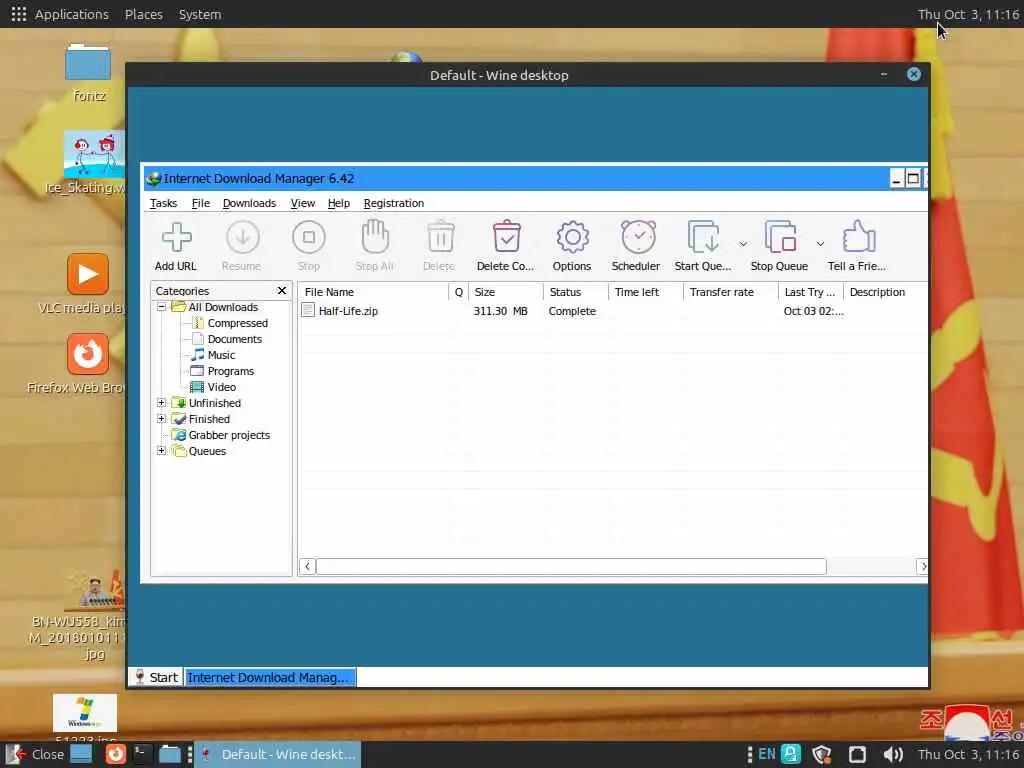Sort by Status column header

coord(576,292)
